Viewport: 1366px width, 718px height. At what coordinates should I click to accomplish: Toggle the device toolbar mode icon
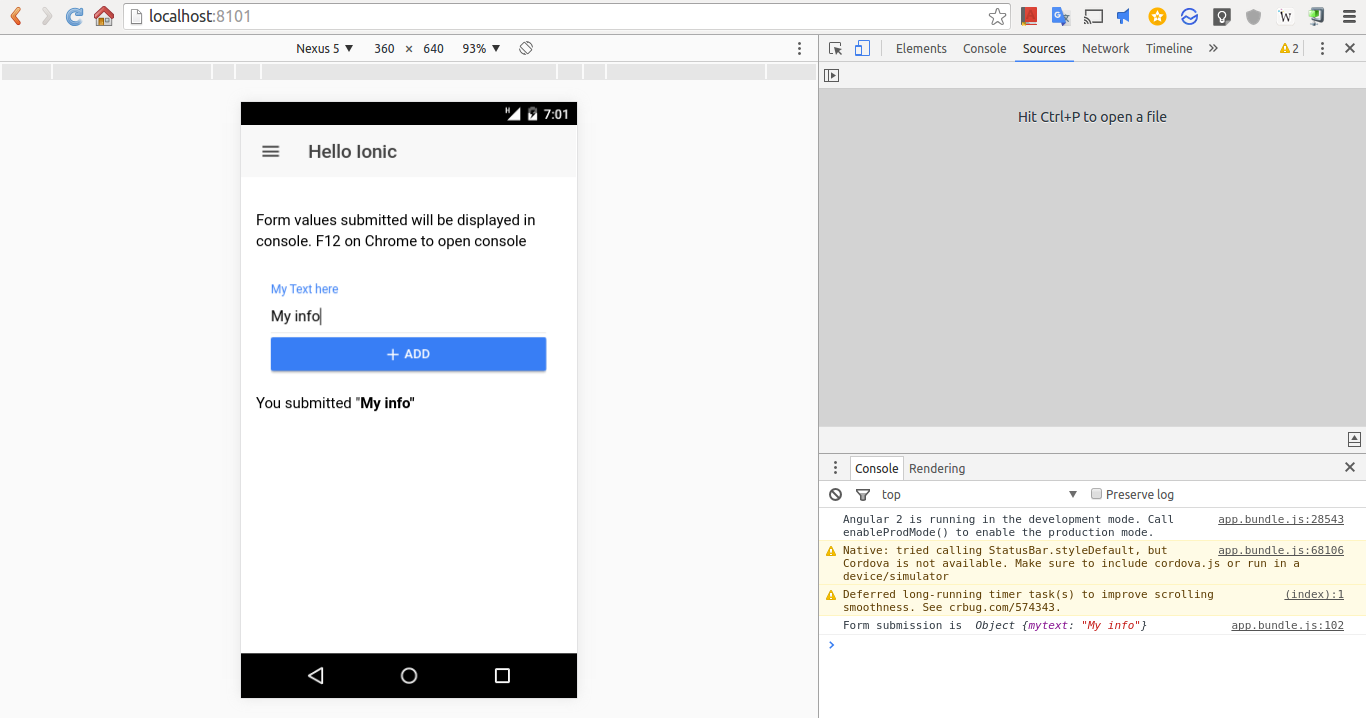pyautogui.click(x=862, y=48)
